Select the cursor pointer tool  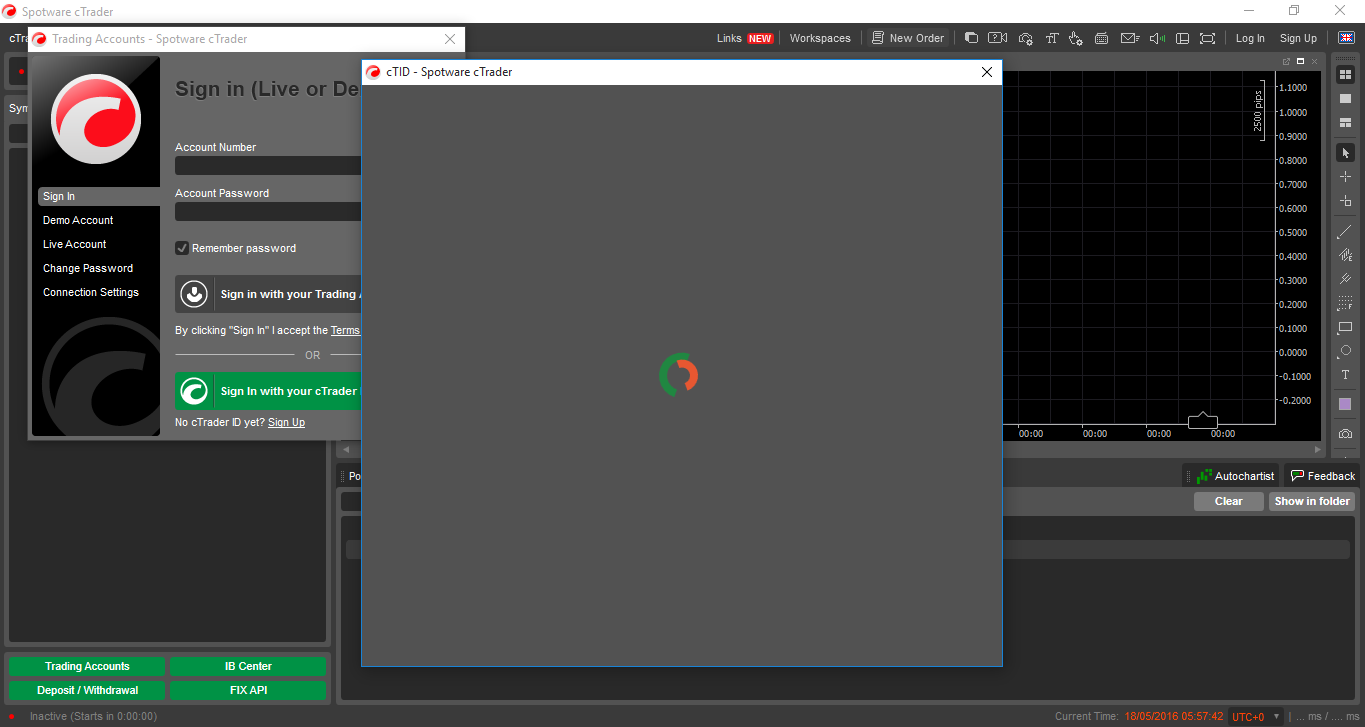(x=1345, y=153)
